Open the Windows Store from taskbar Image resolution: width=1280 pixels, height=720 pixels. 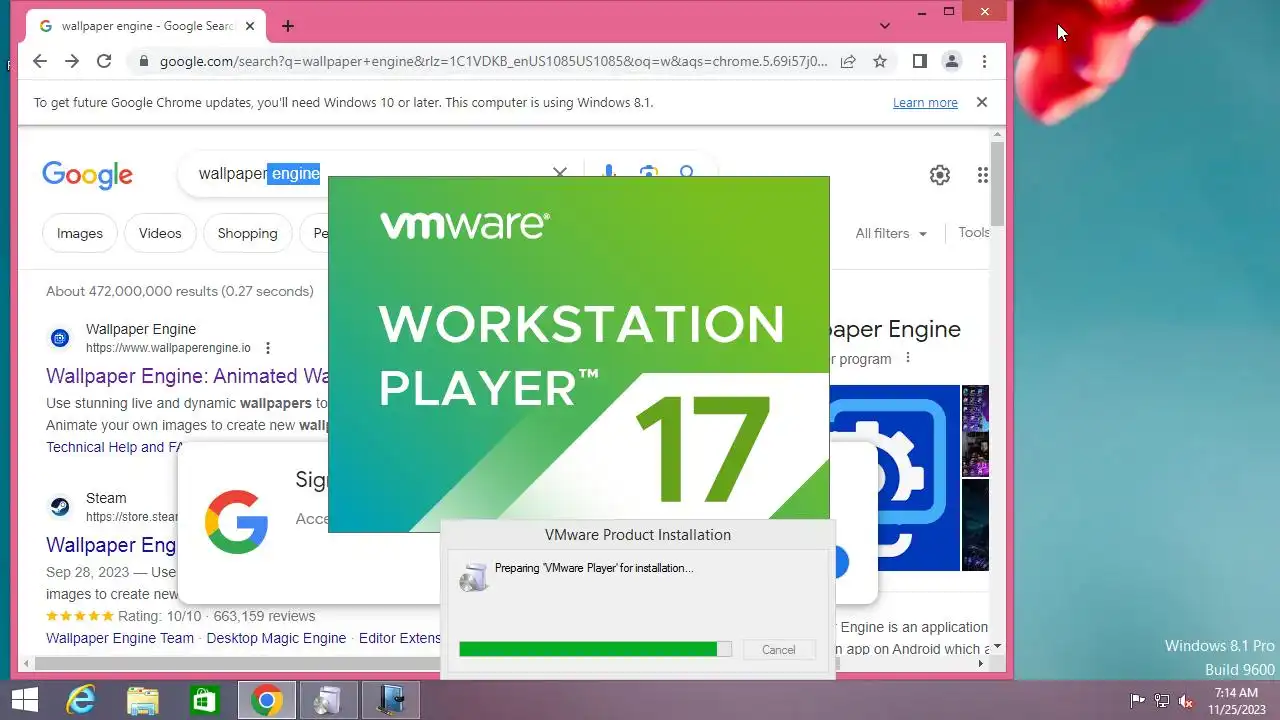pyautogui.click(x=205, y=701)
